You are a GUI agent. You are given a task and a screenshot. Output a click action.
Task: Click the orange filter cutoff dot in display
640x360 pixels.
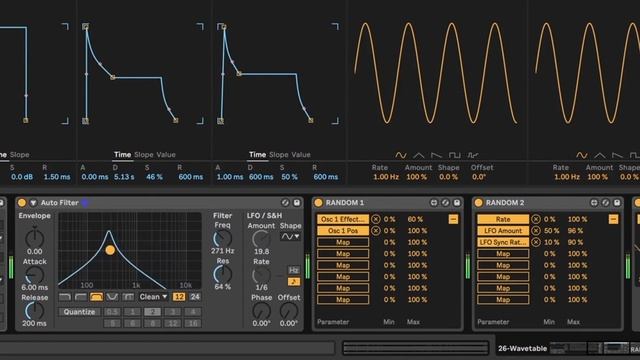coord(110,250)
